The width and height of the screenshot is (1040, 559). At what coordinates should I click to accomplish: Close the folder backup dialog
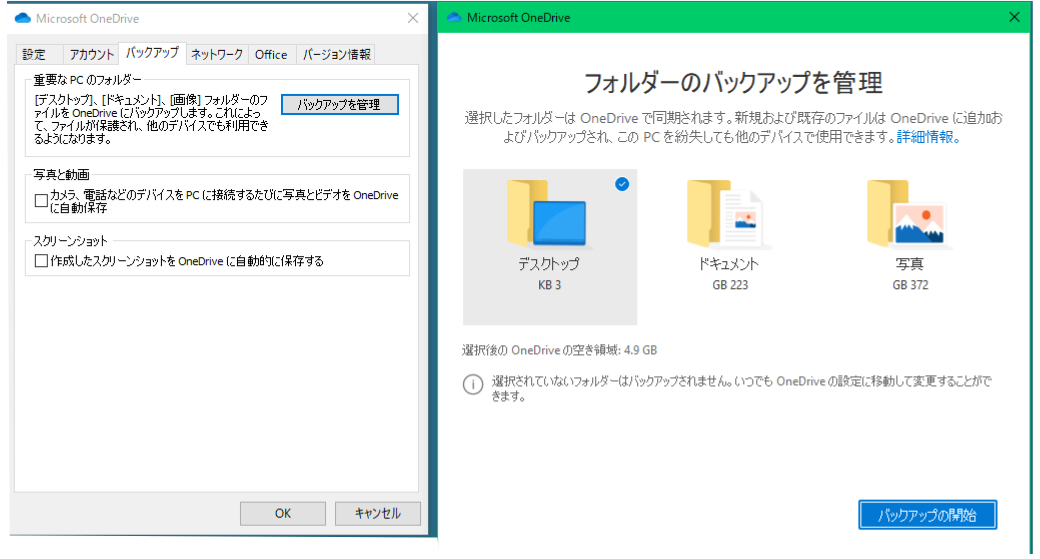pyautogui.click(x=1014, y=17)
